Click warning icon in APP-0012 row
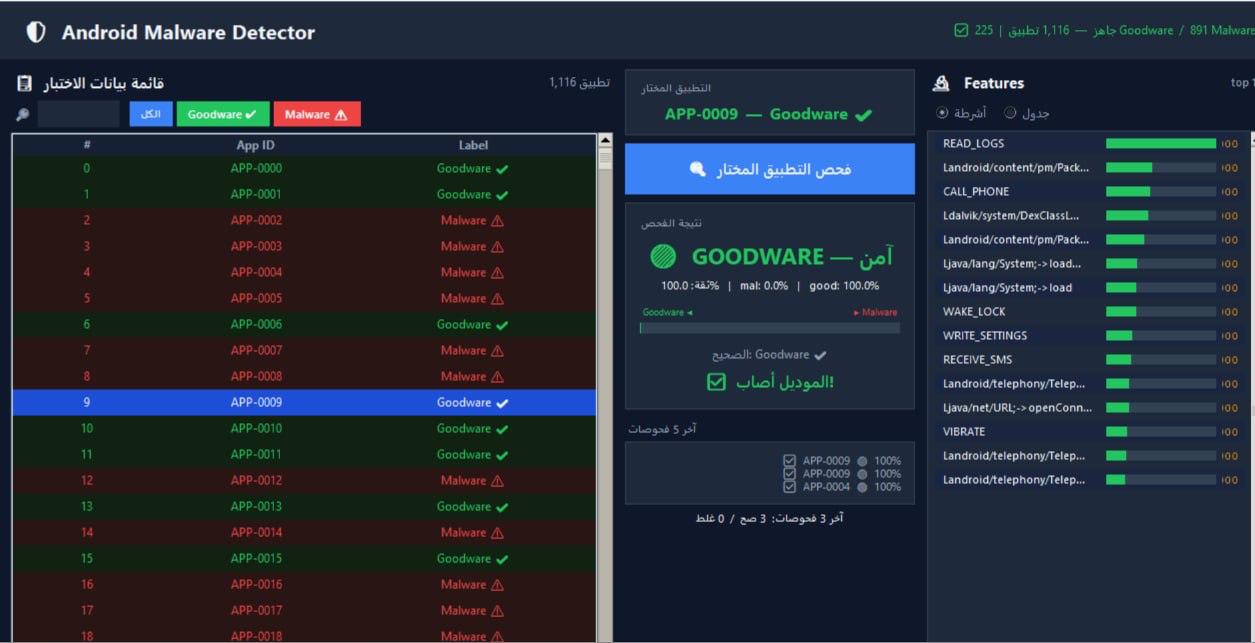 coord(497,481)
